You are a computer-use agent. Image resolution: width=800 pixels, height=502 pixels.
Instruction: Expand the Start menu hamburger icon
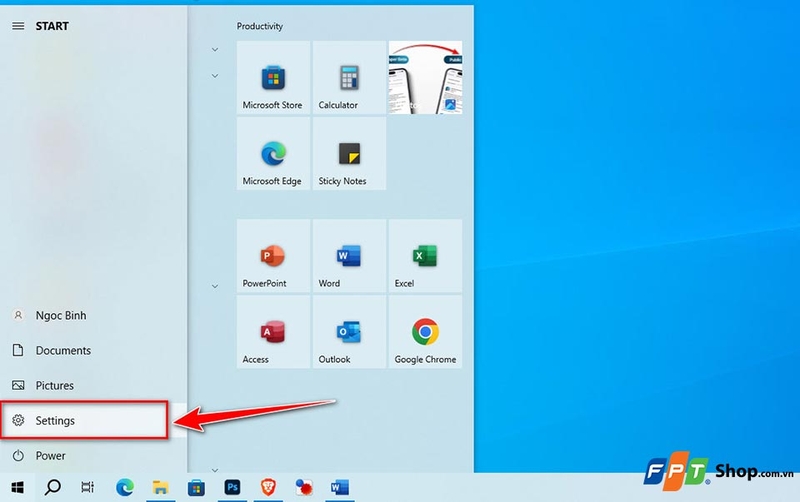tap(18, 26)
